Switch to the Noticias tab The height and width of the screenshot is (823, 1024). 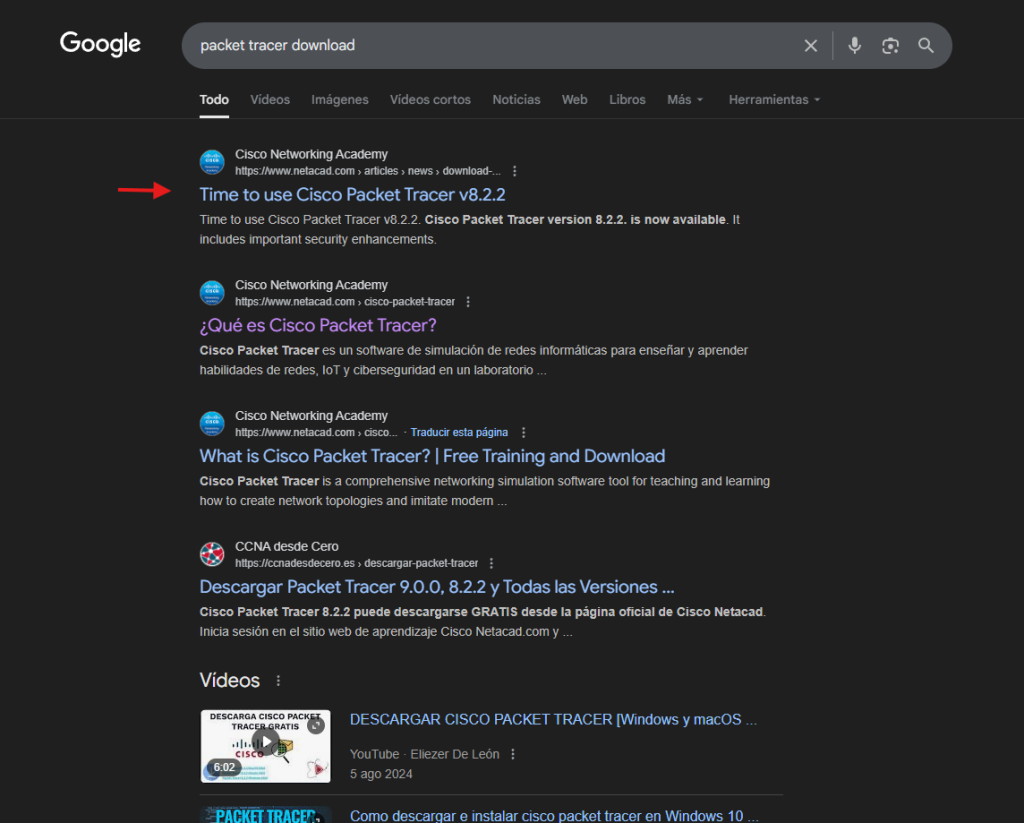click(x=516, y=100)
